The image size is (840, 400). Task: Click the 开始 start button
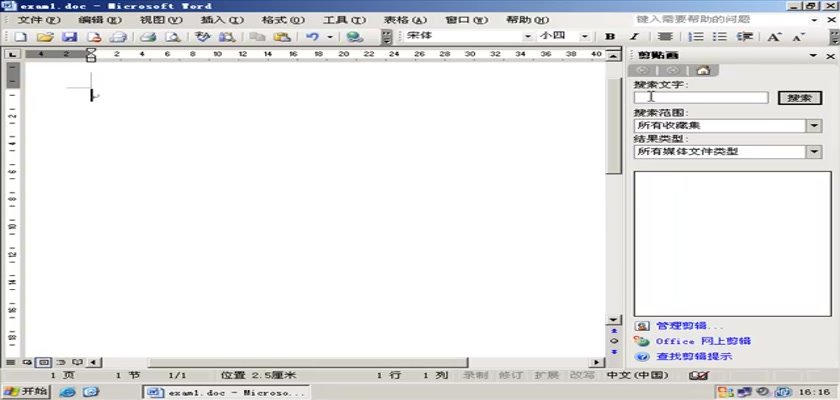26,392
